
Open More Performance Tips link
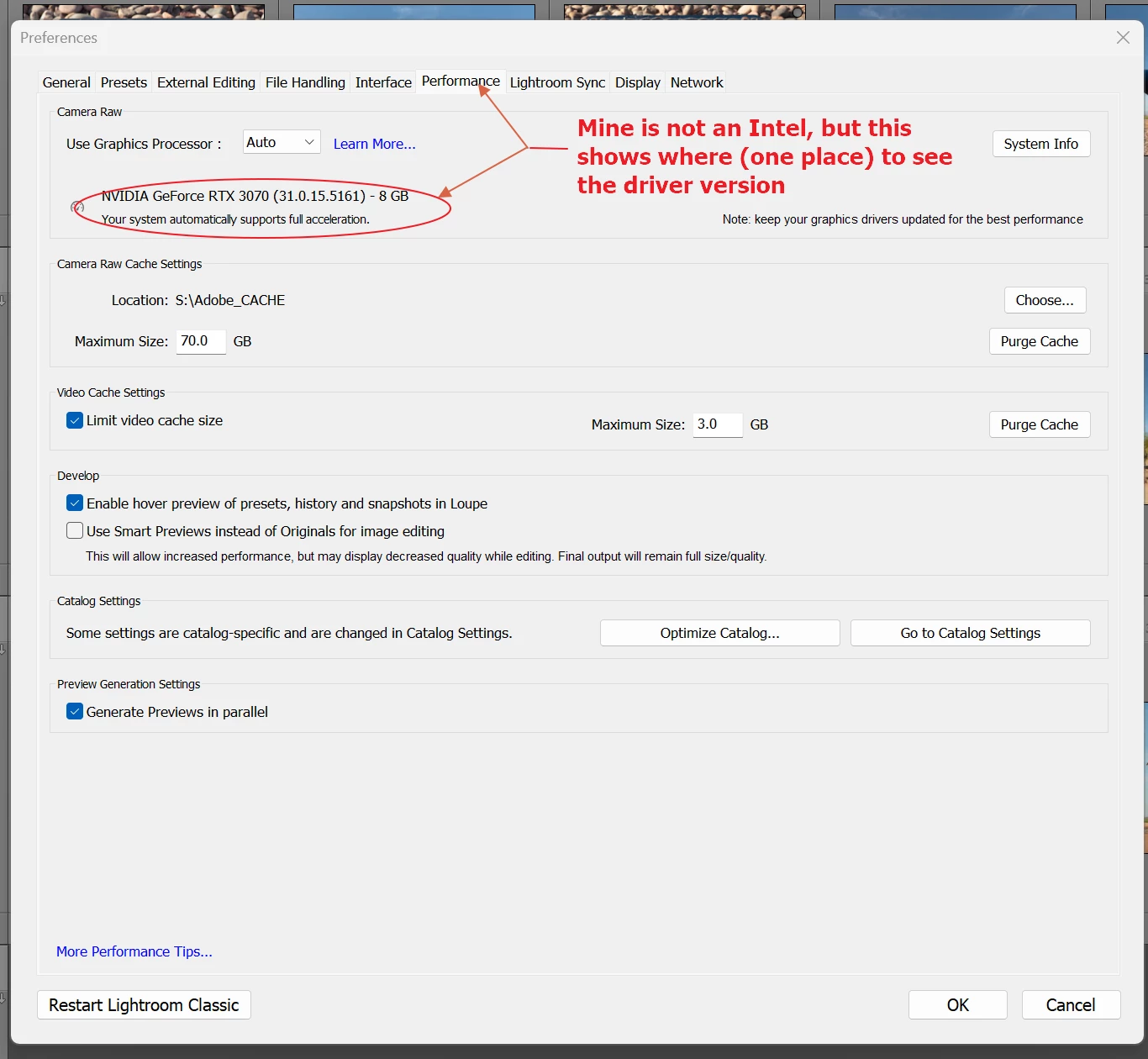(x=134, y=951)
